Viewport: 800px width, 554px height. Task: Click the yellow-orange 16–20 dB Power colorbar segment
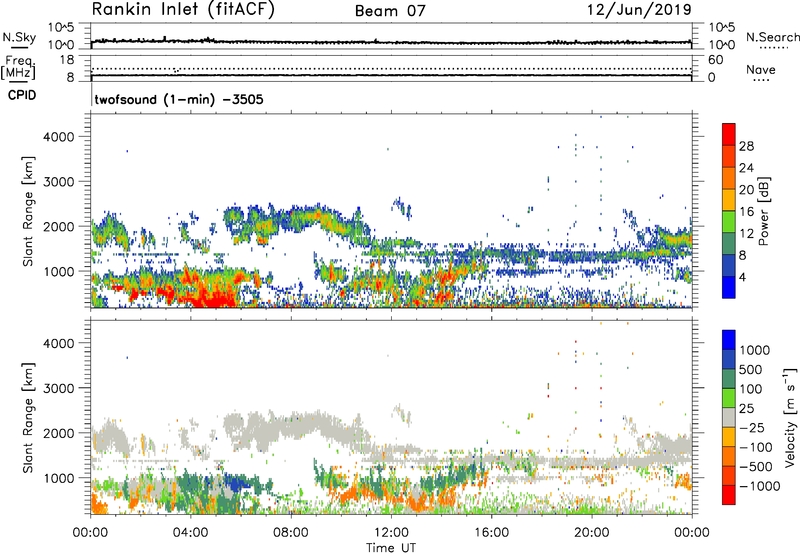(x=729, y=199)
